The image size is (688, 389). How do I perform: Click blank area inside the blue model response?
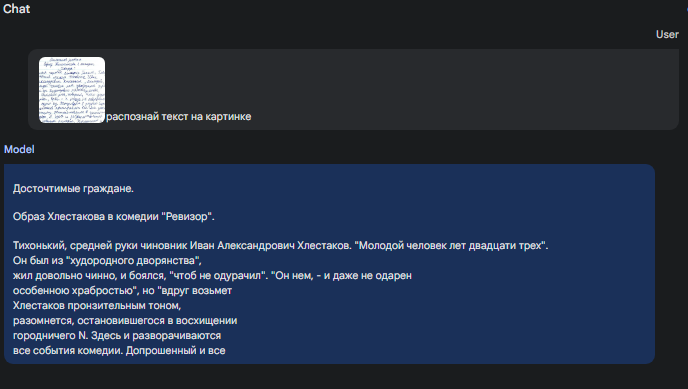pyautogui.click(x=483, y=316)
